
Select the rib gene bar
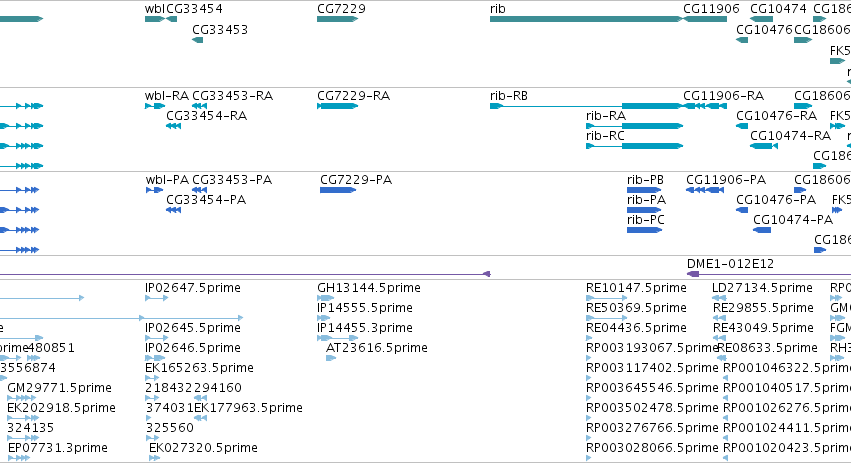click(586, 19)
